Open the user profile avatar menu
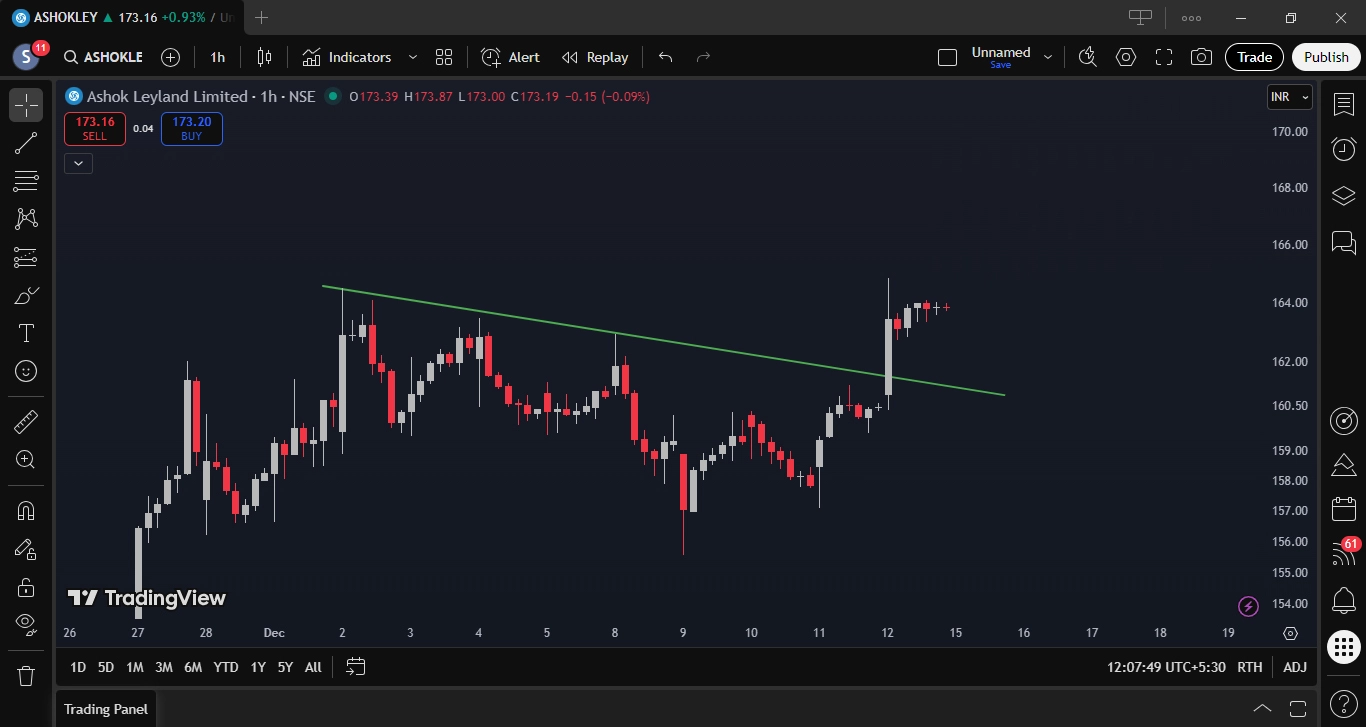Image resolution: width=1366 pixels, height=727 pixels. 27,57
